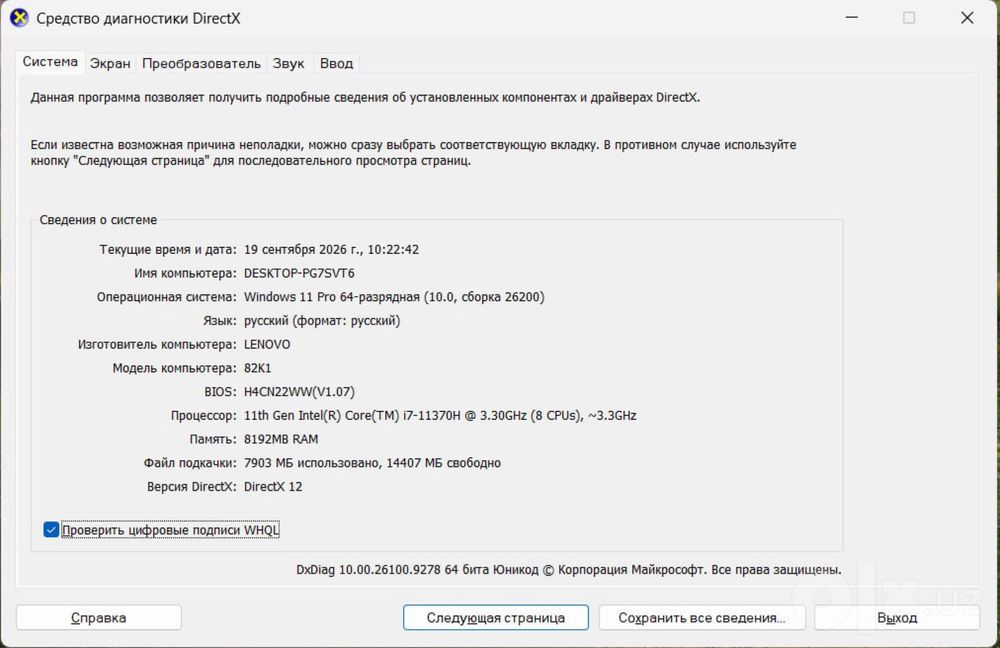Go to the Преобразователь tab

pyautogui.click(x=201, y=63)
